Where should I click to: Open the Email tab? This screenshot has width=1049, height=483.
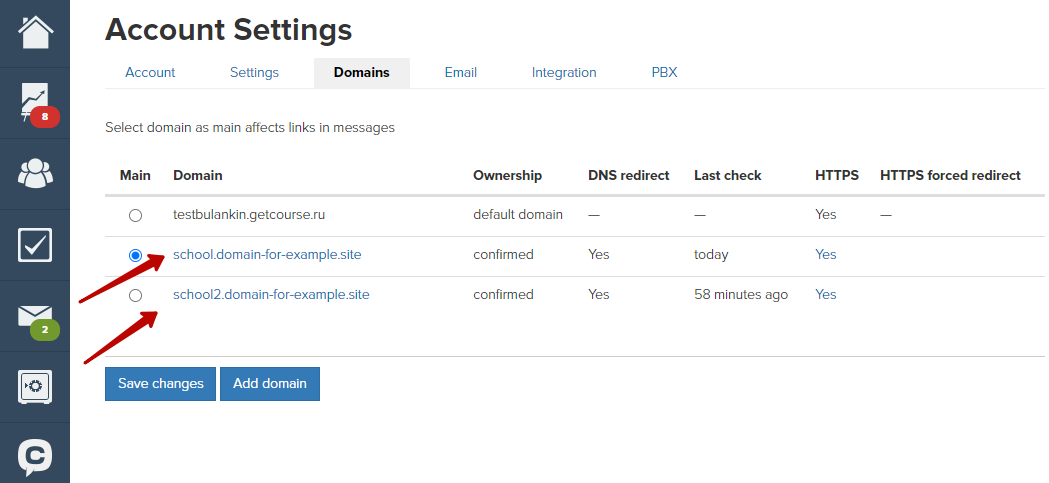460,72
